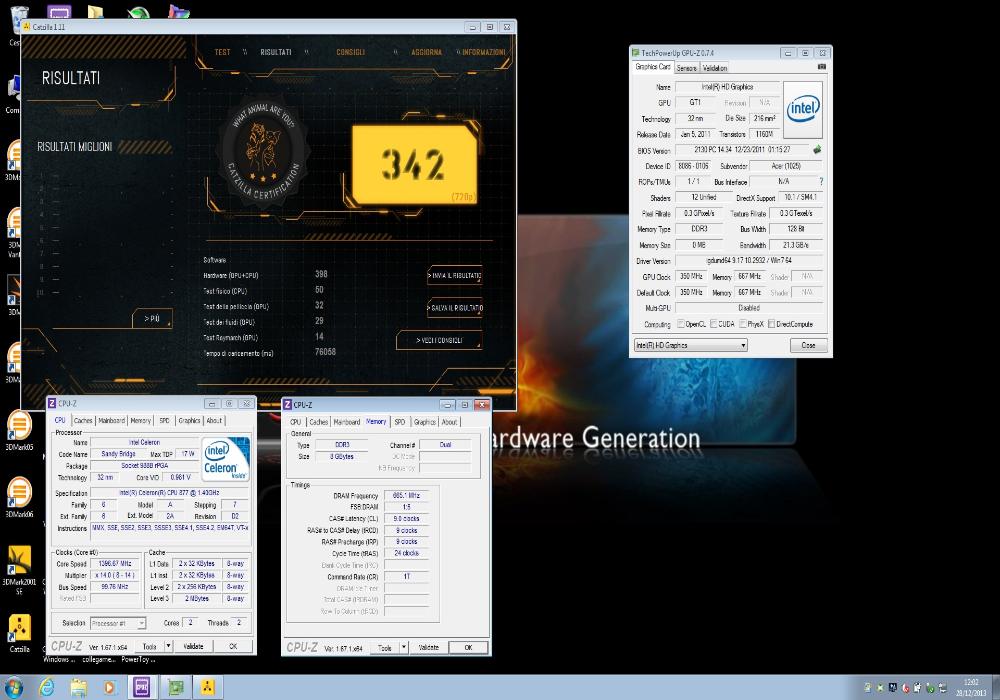This screenshot has height=700, width=1000.
Task: Click the Intel logo in GPU-Z
Action: (802, 109)
